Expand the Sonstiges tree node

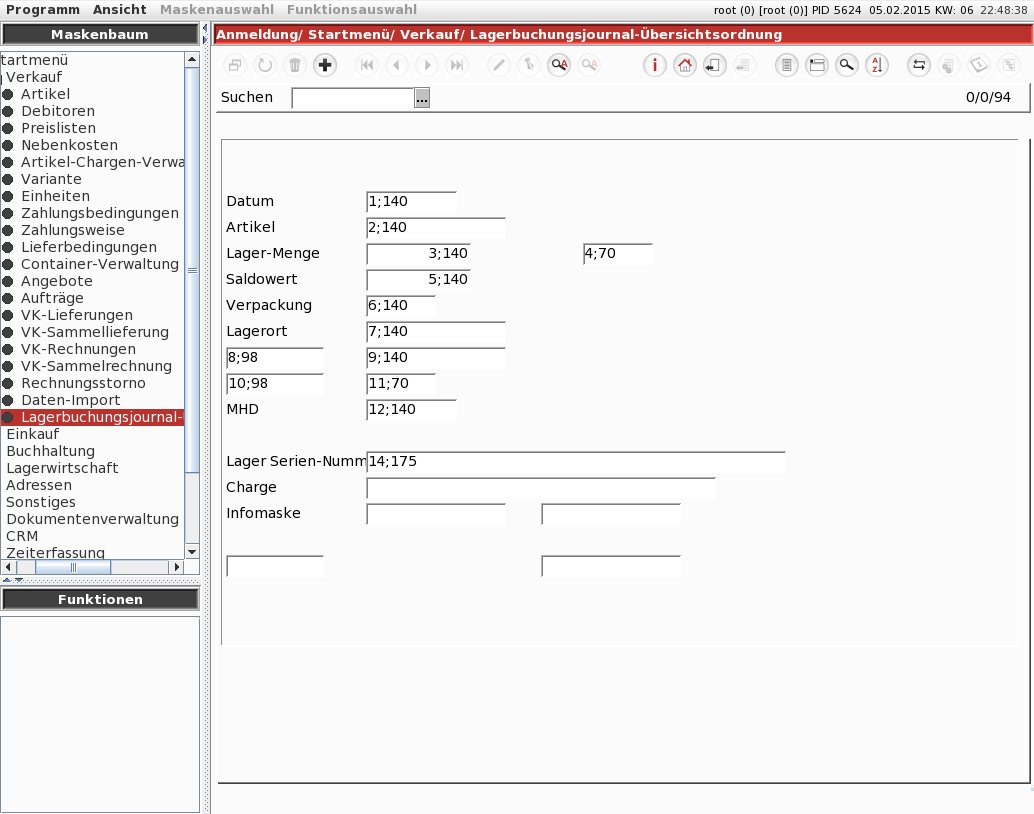click(x=41, y=502)
